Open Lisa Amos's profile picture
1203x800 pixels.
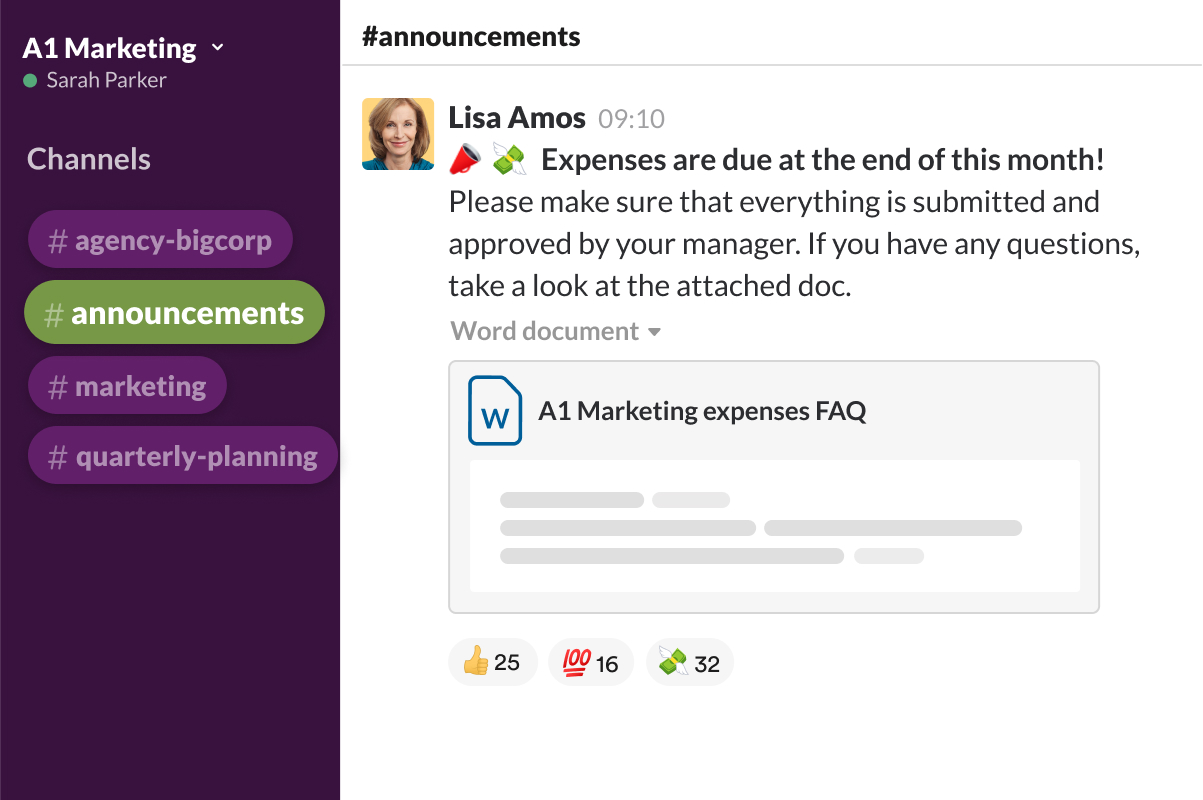tap(397, 133)
